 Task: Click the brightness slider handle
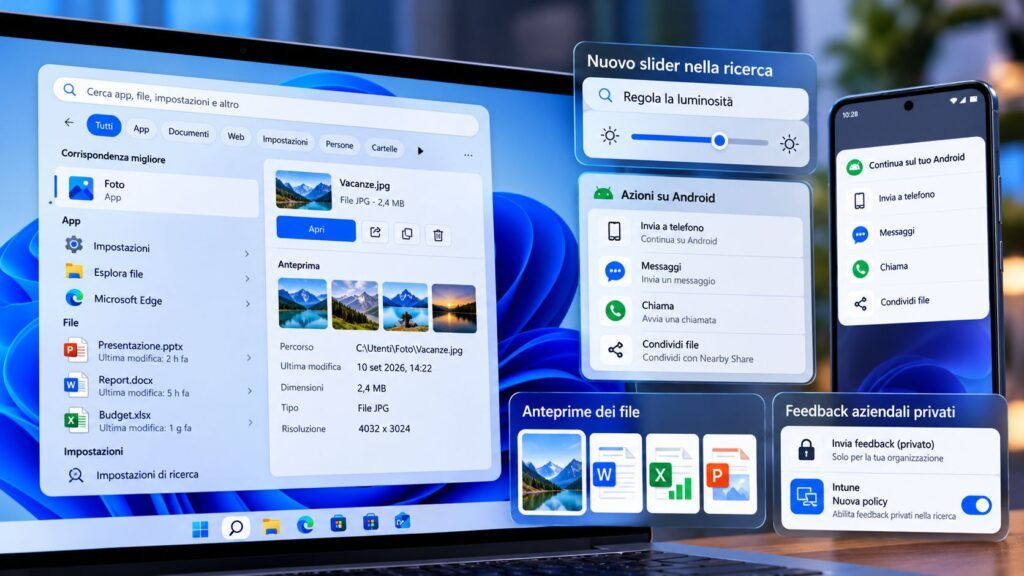click(719, 140)
